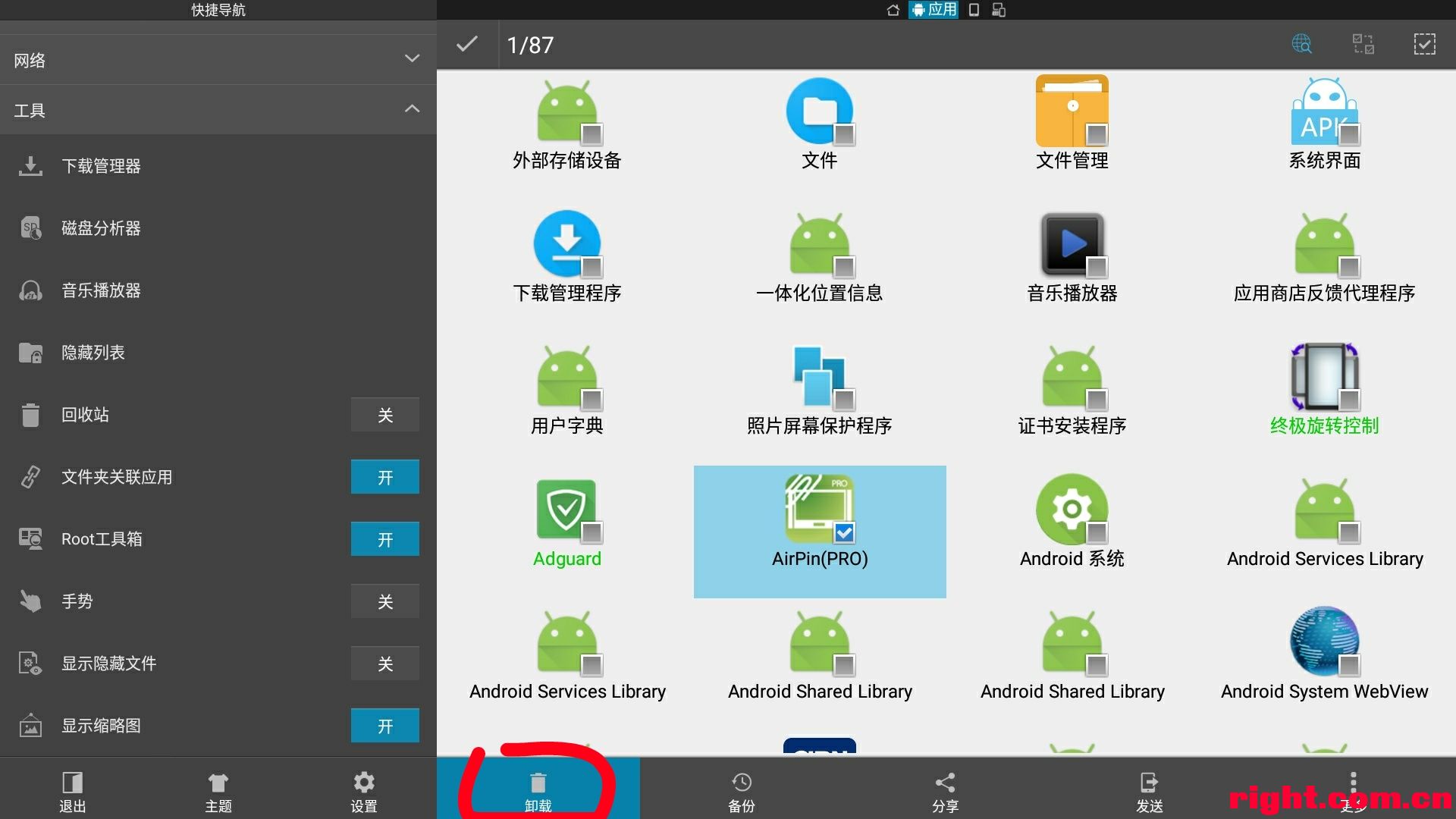Click the 1/87 selection counter

click(x=530, y=45)
